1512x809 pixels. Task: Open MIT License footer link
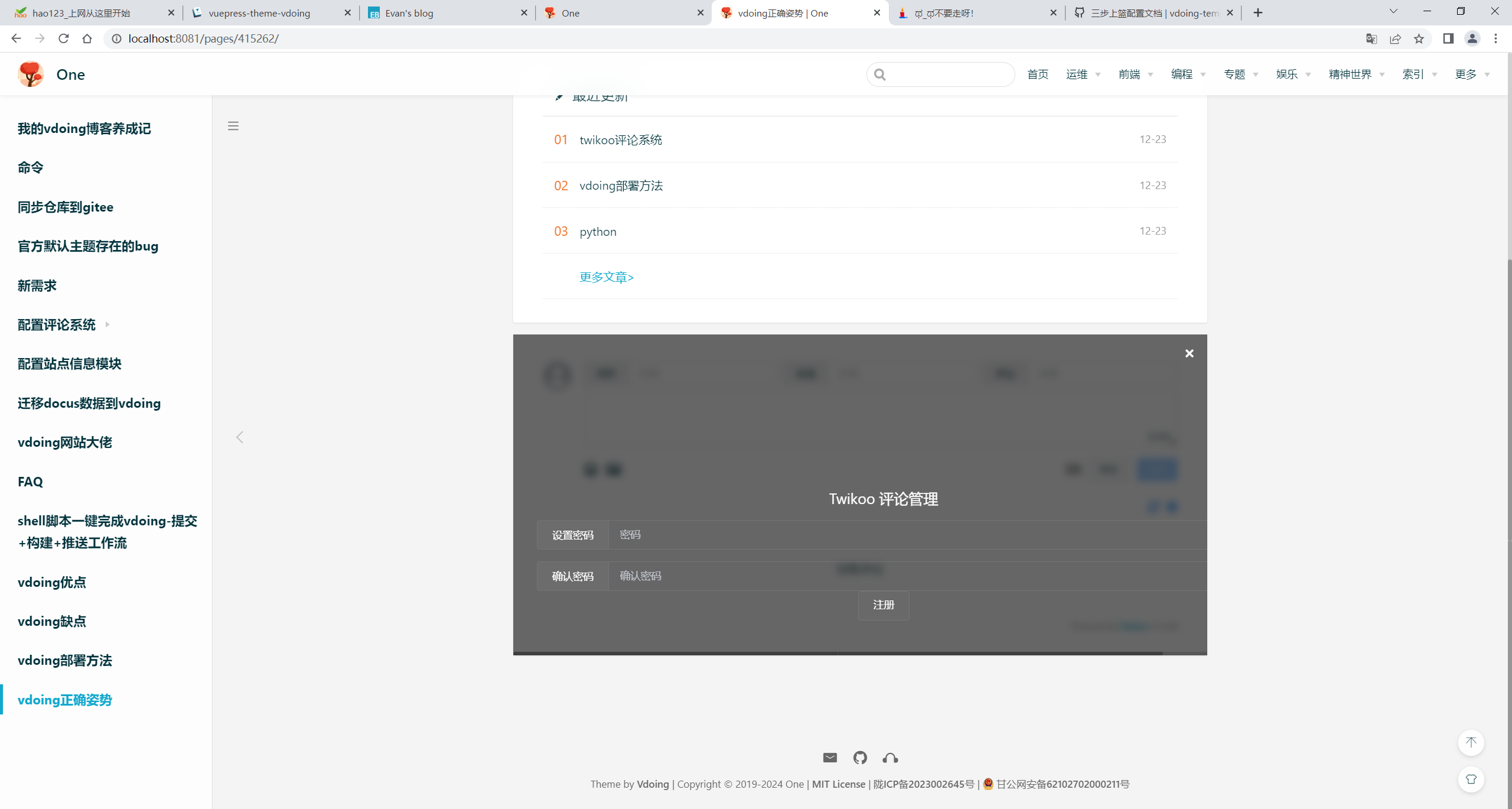point(838,784)
